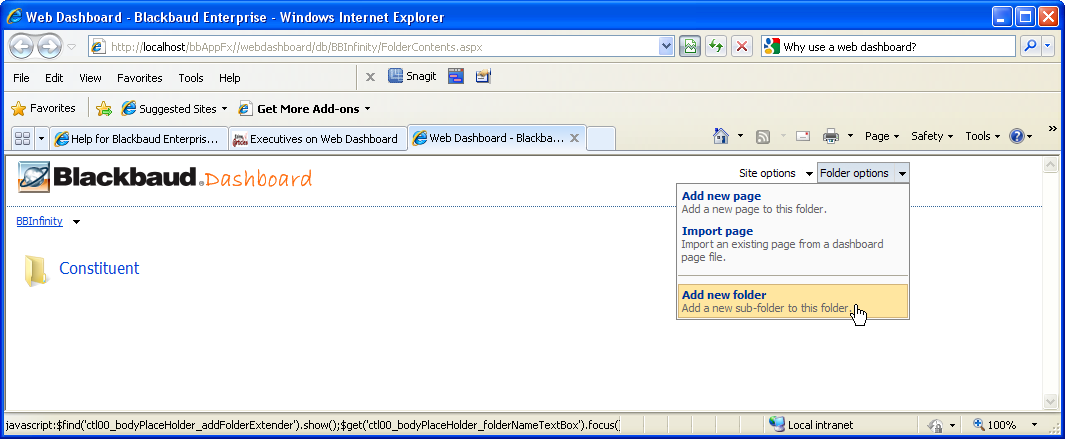Click the Quick Tabs grid icon
Viewport: 1065px width, 439px height.
click(x=22, y=139)
